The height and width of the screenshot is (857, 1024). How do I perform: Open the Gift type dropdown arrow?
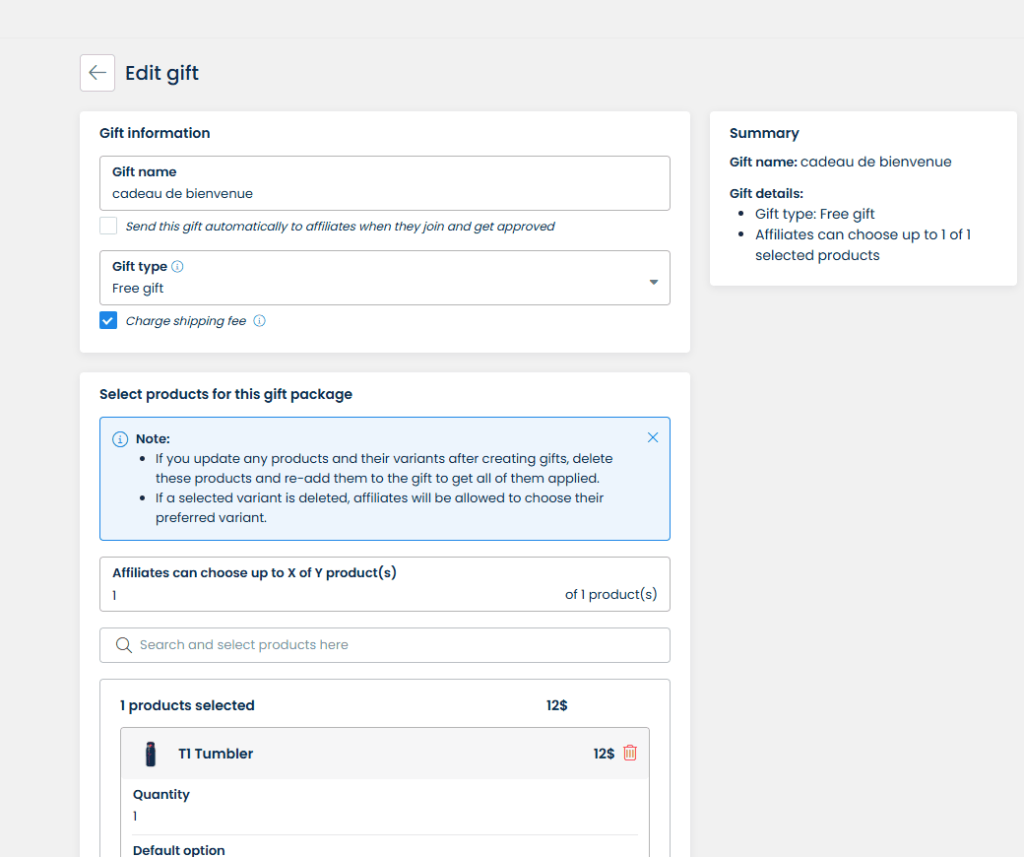(x=653, y=282)
